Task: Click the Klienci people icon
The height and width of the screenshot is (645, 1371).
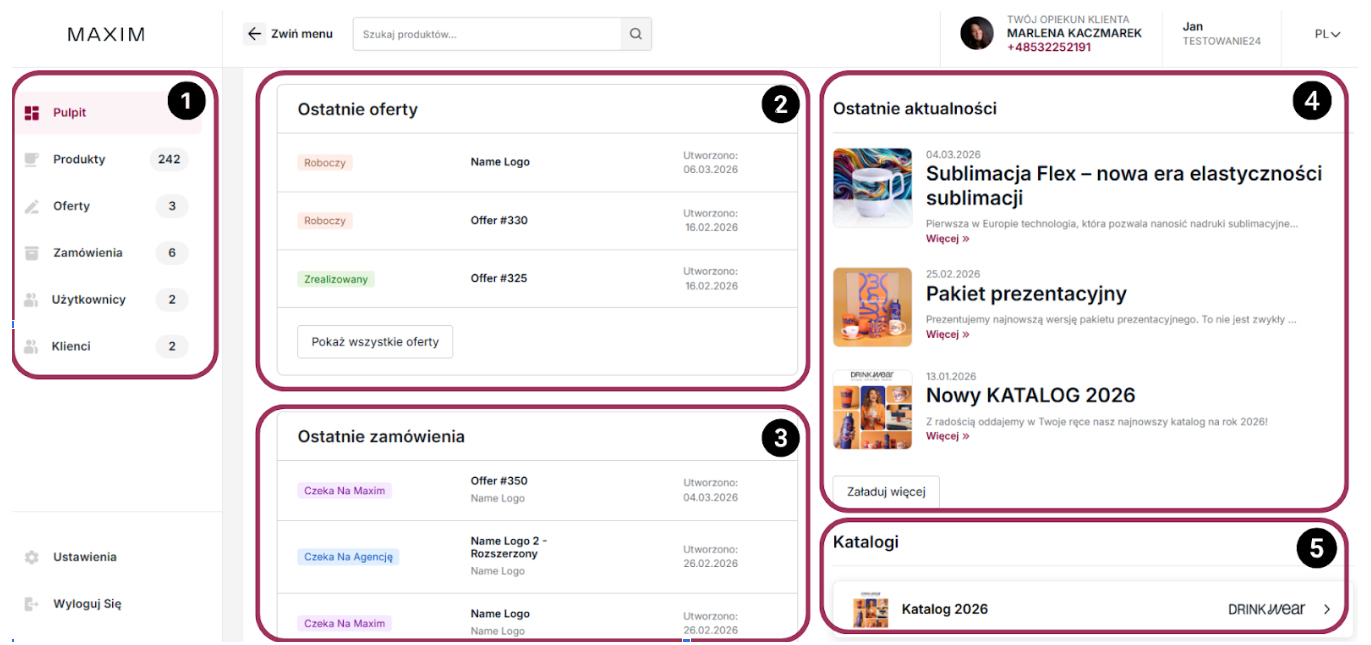Action: [x=32, y=347]
